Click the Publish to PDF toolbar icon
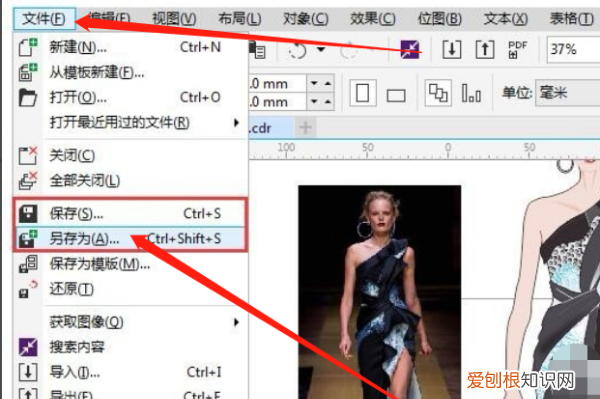 [517, 49]
